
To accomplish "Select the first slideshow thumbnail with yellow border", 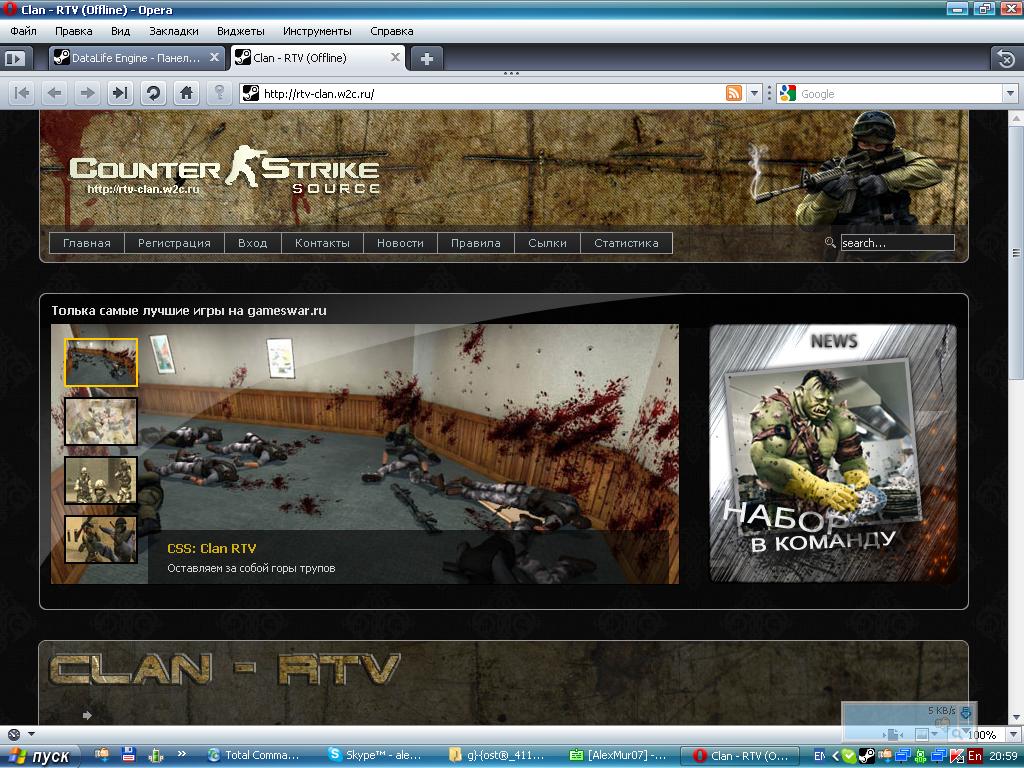I will pyautogui.click(x=101, y=362).
